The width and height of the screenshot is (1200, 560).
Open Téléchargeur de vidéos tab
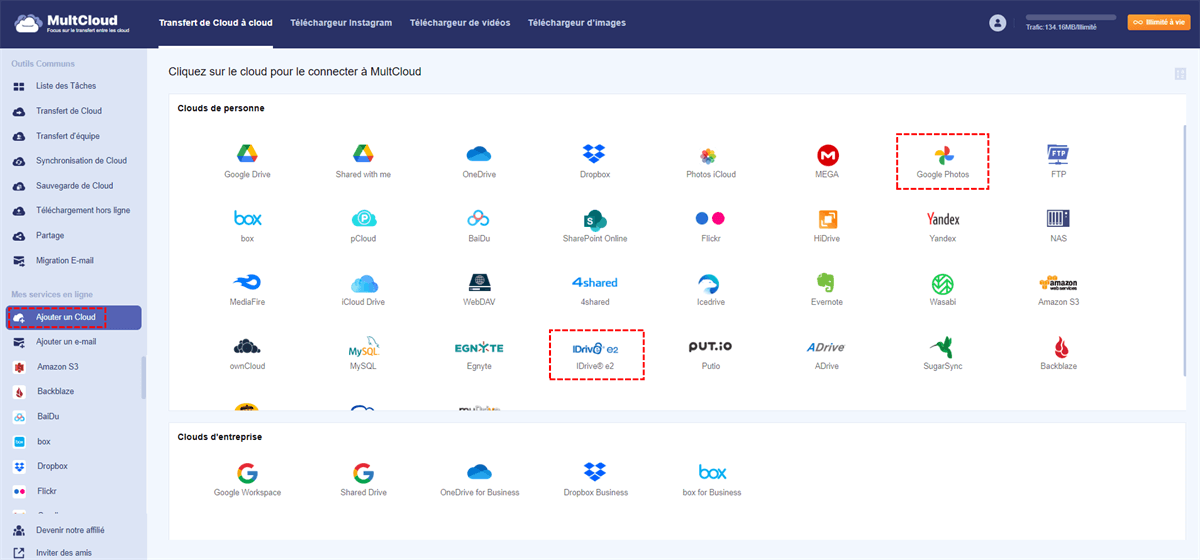pos(460,22)
